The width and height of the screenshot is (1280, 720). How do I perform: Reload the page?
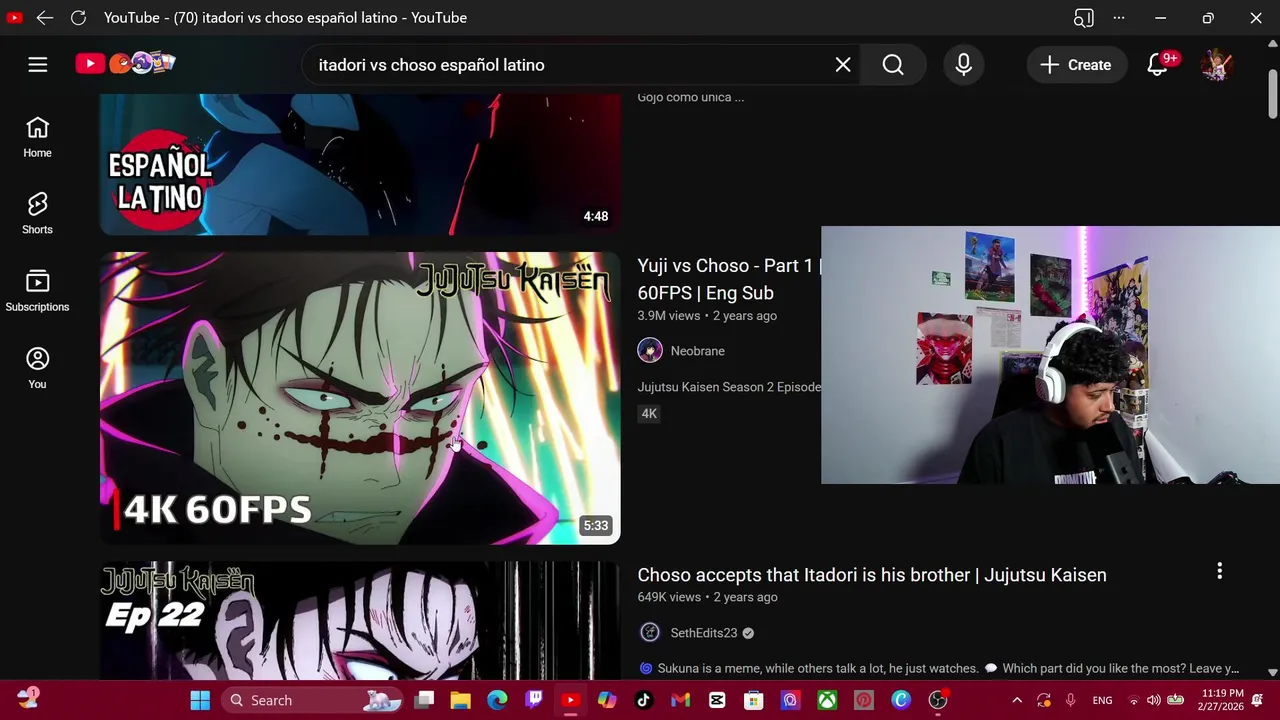coord(78,18)
